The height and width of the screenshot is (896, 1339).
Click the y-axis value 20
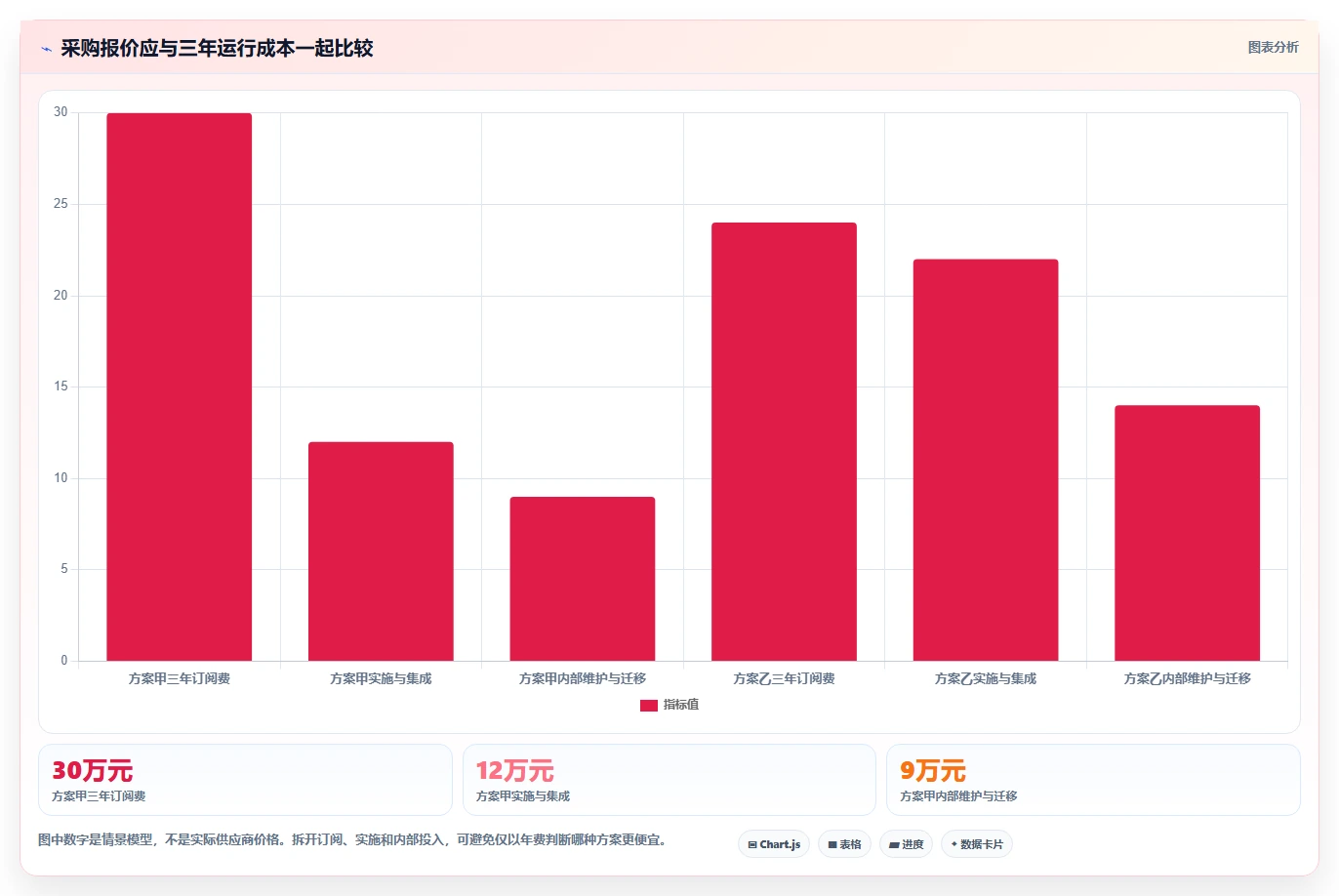[61, 295]
